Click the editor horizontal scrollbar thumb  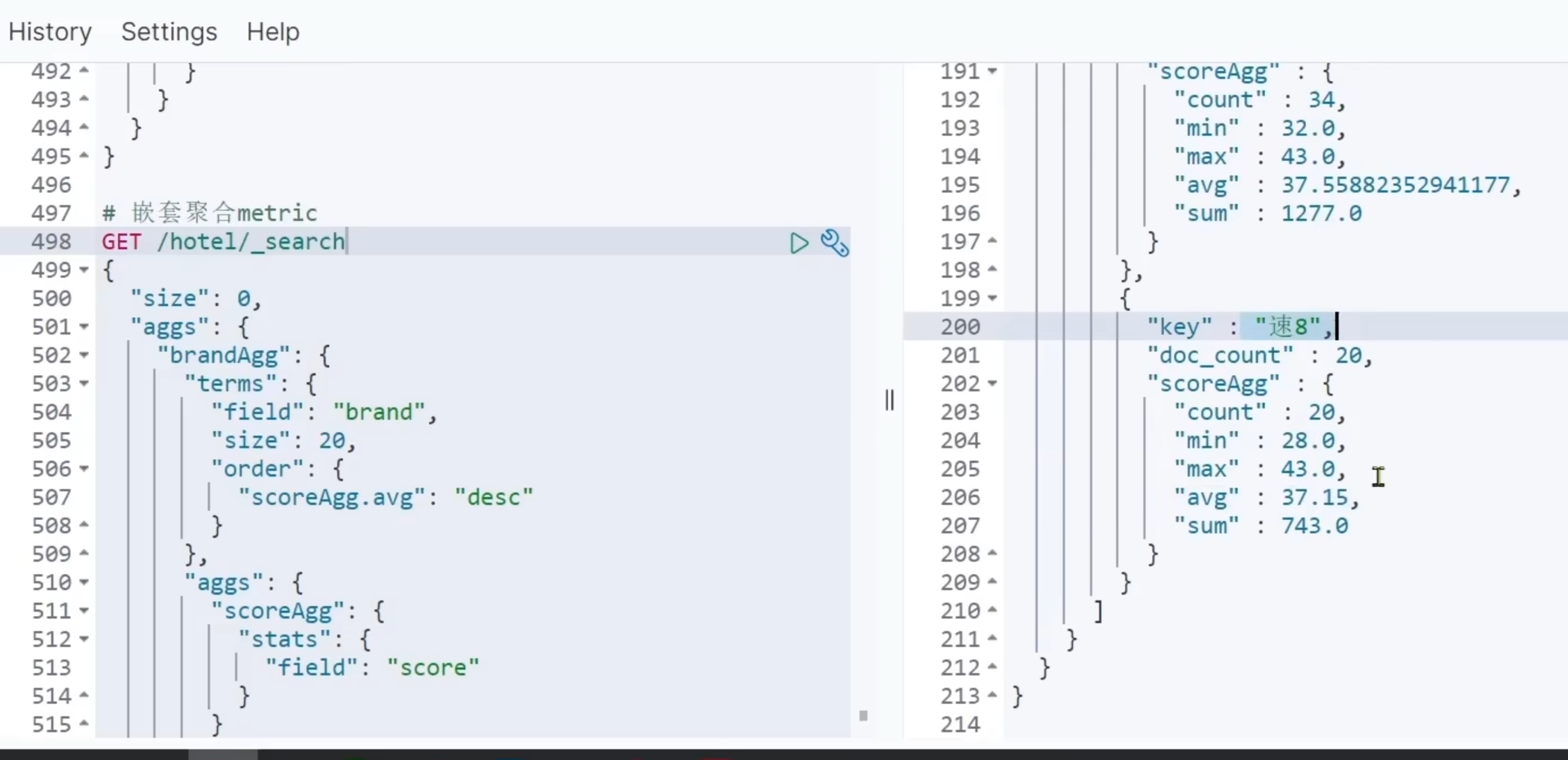pos(223,754)
